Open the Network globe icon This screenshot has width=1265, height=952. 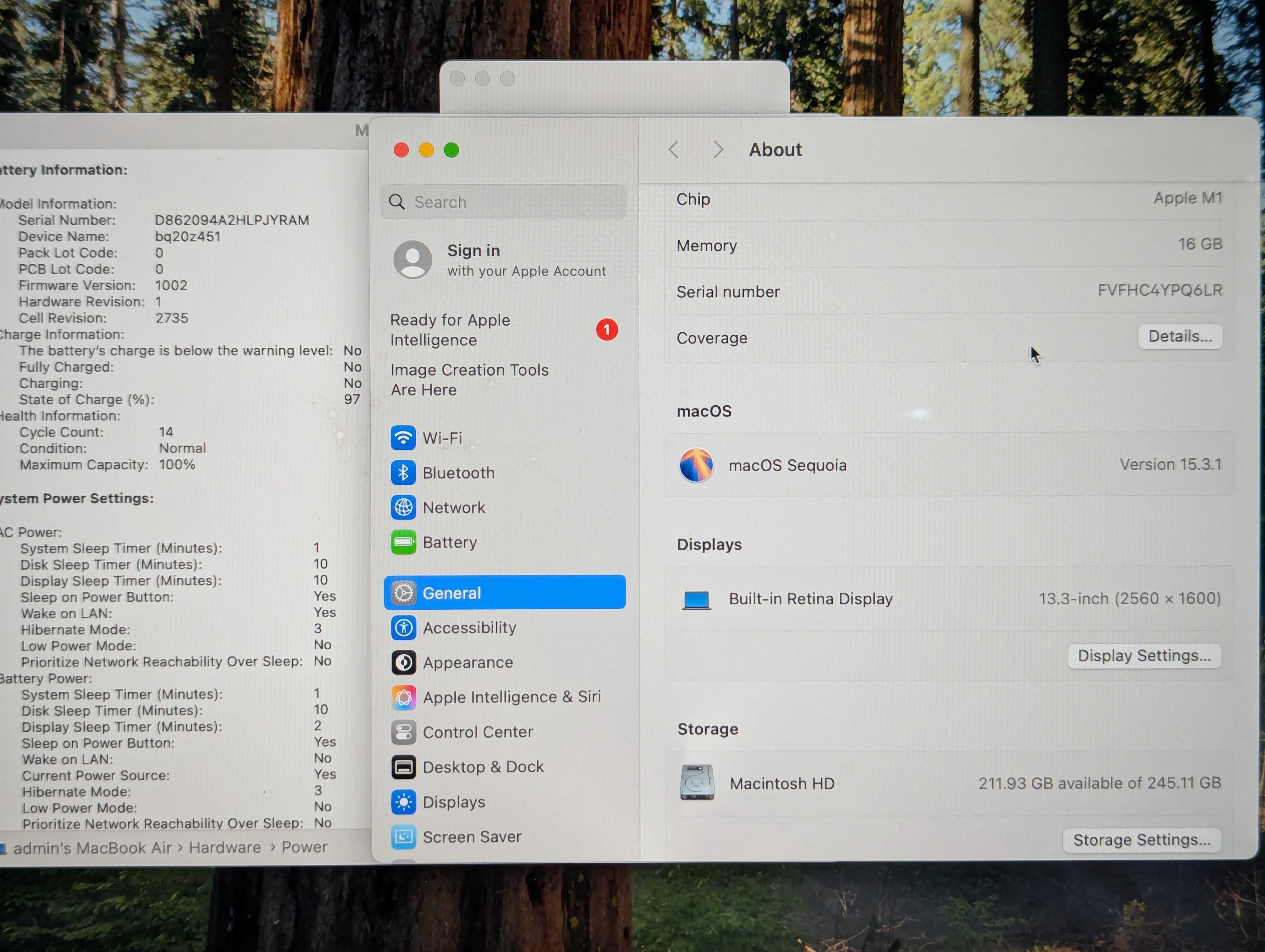pos(403,507)
